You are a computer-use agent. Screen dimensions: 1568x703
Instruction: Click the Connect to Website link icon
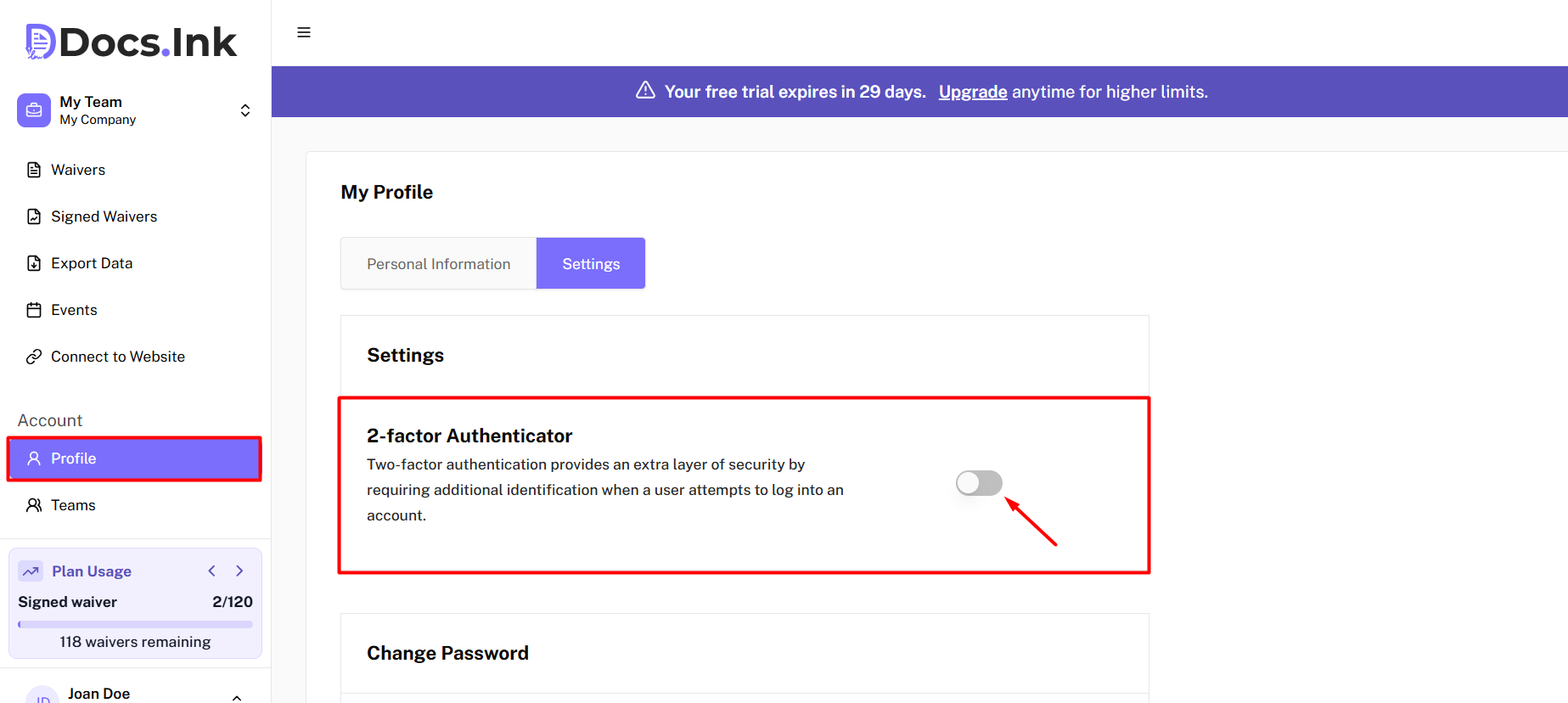(34, 357)
